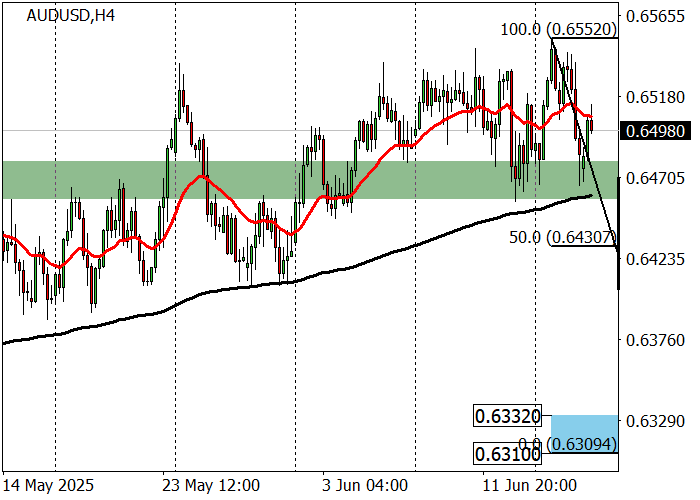Select the 100.0 (0.65520) Fibonacci level label
The image size is (700, 500).
pos(558,29)
